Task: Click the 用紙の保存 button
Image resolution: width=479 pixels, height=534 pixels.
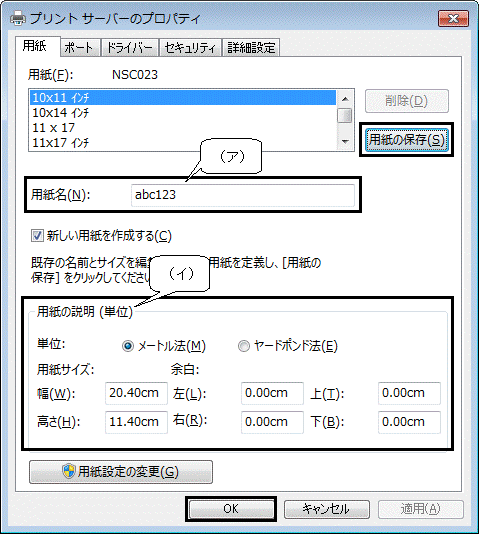Action: pos(406,140)
